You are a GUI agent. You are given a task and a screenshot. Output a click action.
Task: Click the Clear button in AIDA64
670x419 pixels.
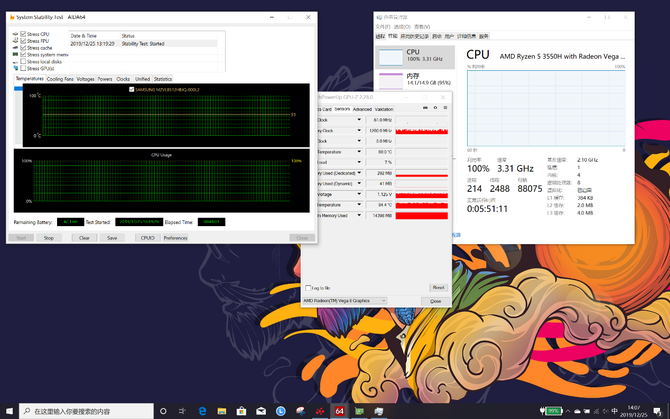click(84, 238)
